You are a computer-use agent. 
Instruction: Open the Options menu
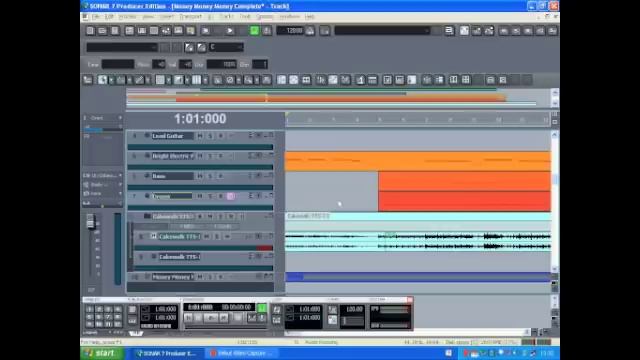pos(265,17)
